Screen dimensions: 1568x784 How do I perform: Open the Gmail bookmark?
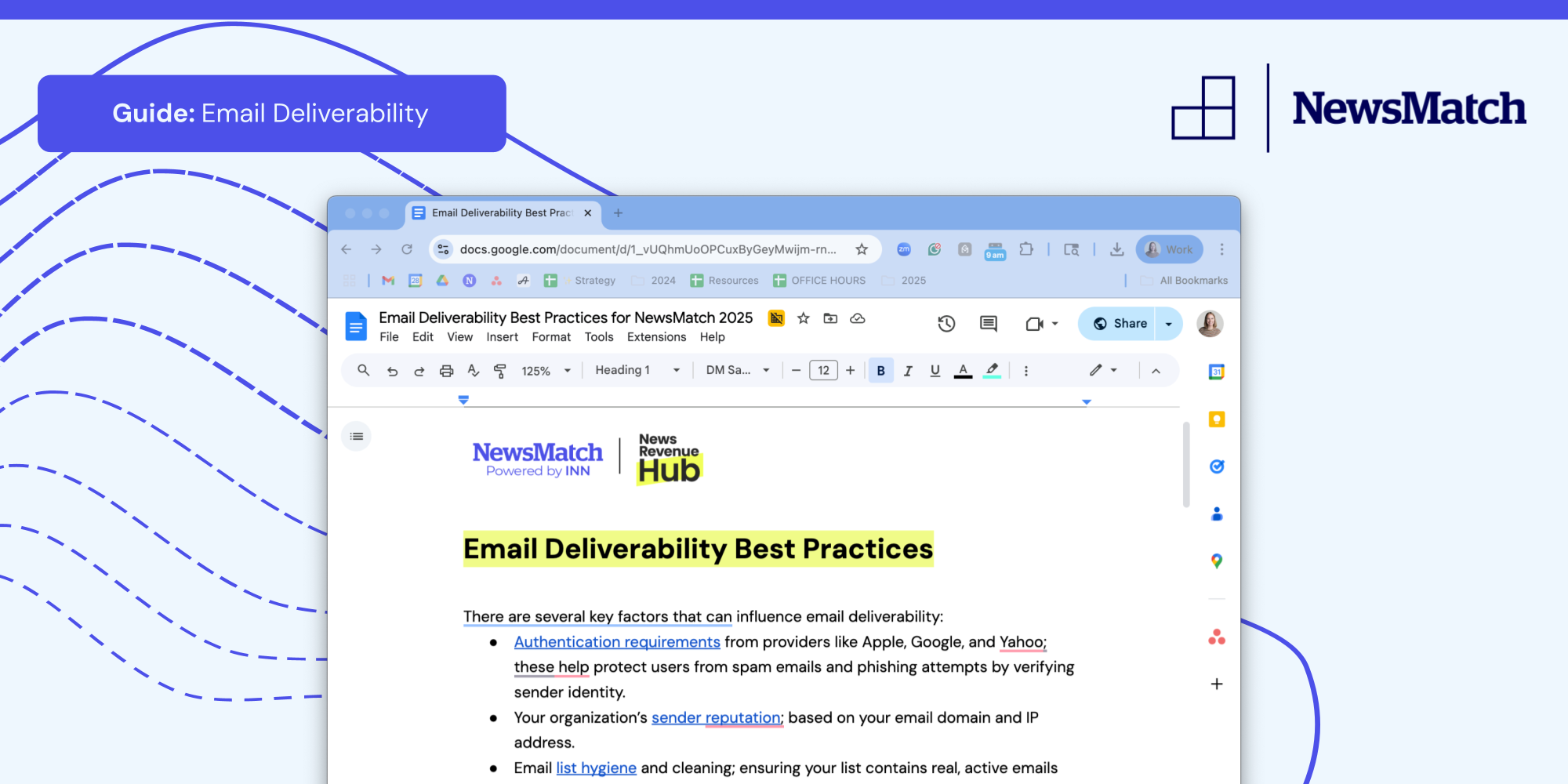388,281
